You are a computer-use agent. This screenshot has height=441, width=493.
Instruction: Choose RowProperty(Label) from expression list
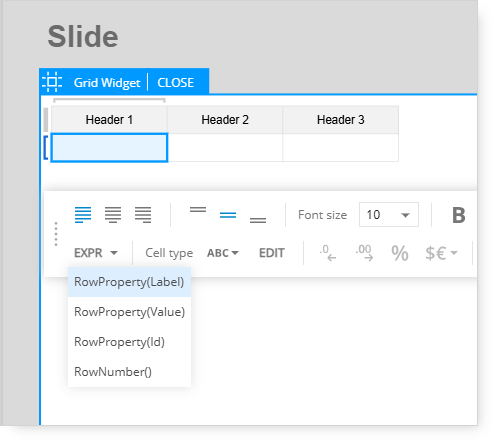[x=129, y=282]
